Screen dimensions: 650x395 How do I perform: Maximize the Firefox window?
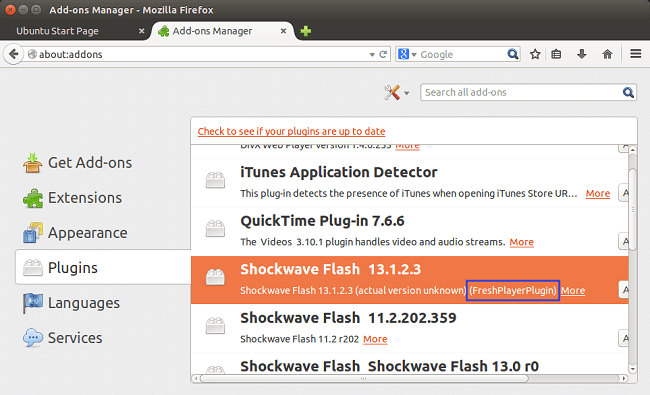(36, 10)
